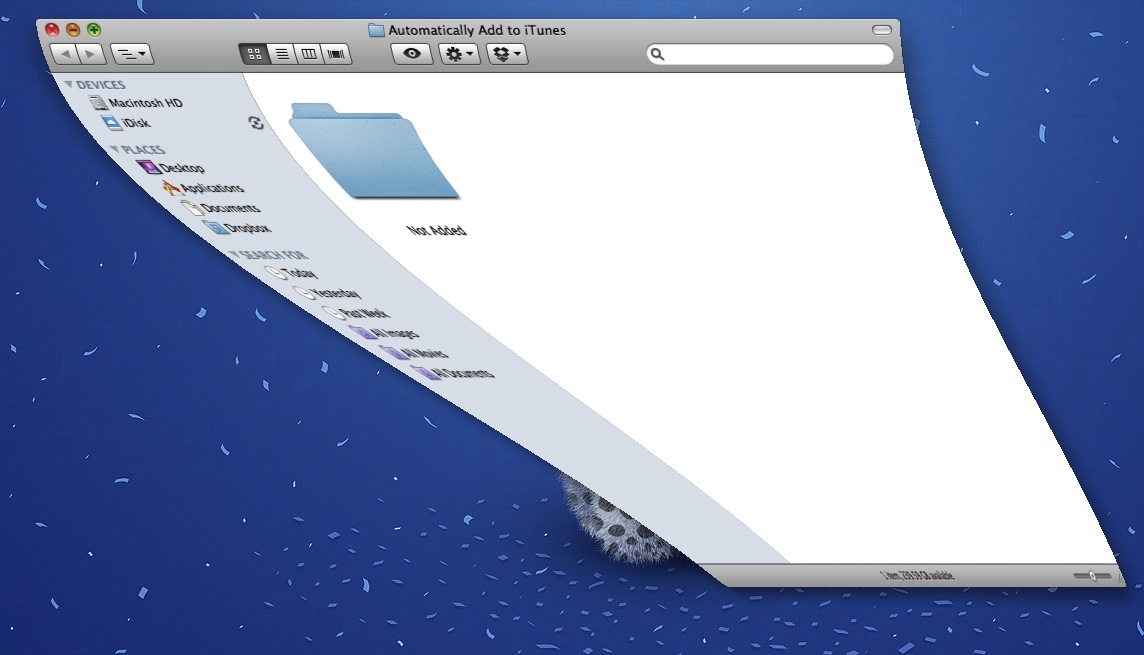Click the folder icon in the title bar
Viewport: 1144px width, 655px height.
376,30
